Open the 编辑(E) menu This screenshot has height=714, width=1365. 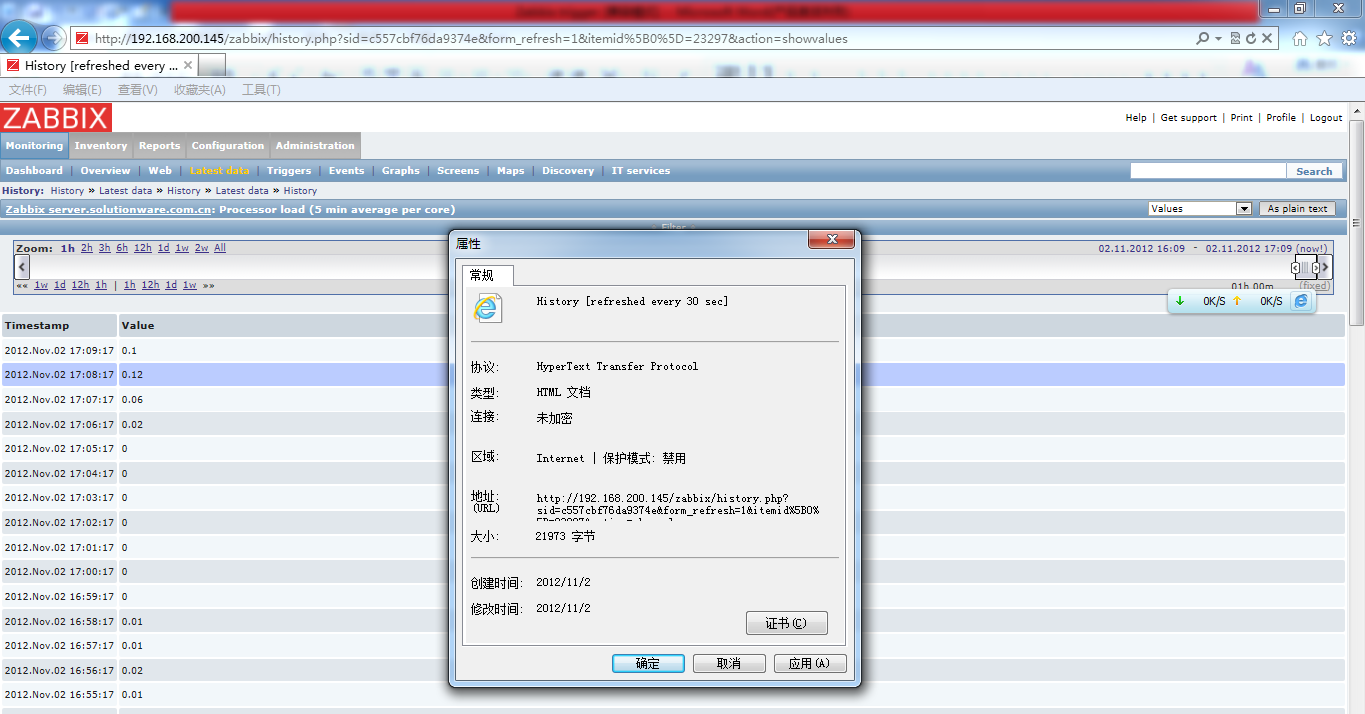82,90
